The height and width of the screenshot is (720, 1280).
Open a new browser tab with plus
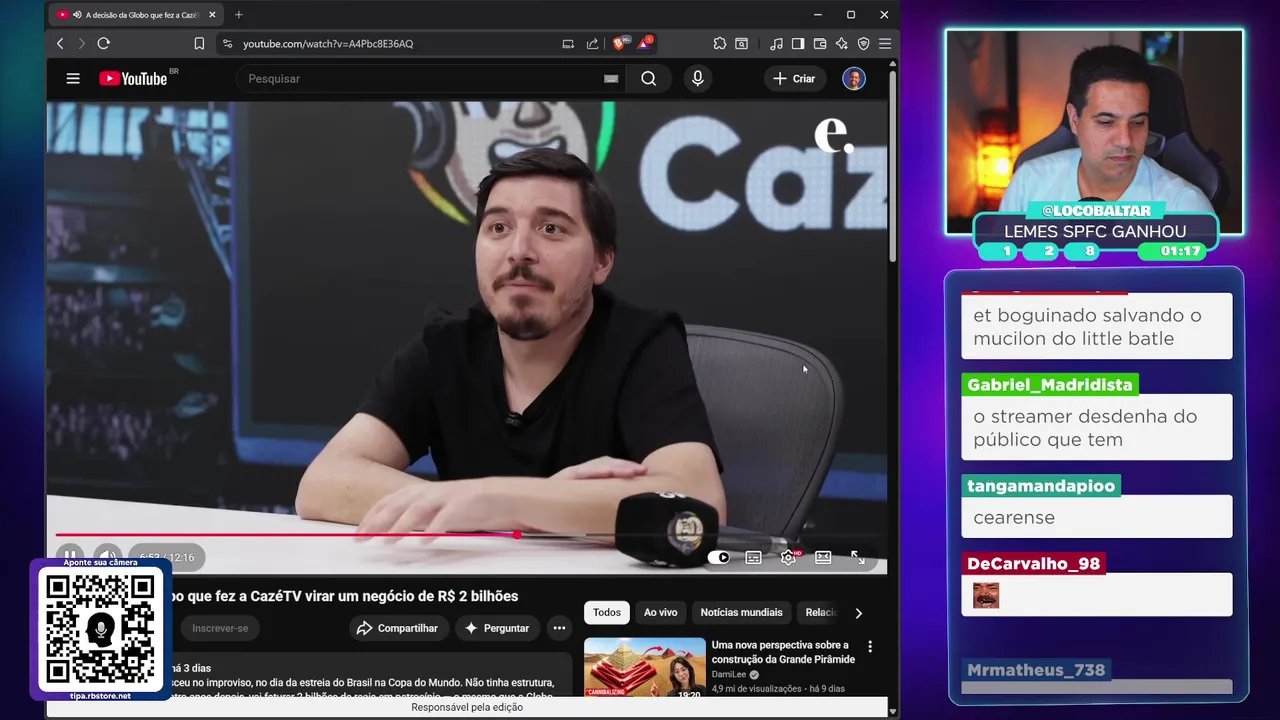238,15
